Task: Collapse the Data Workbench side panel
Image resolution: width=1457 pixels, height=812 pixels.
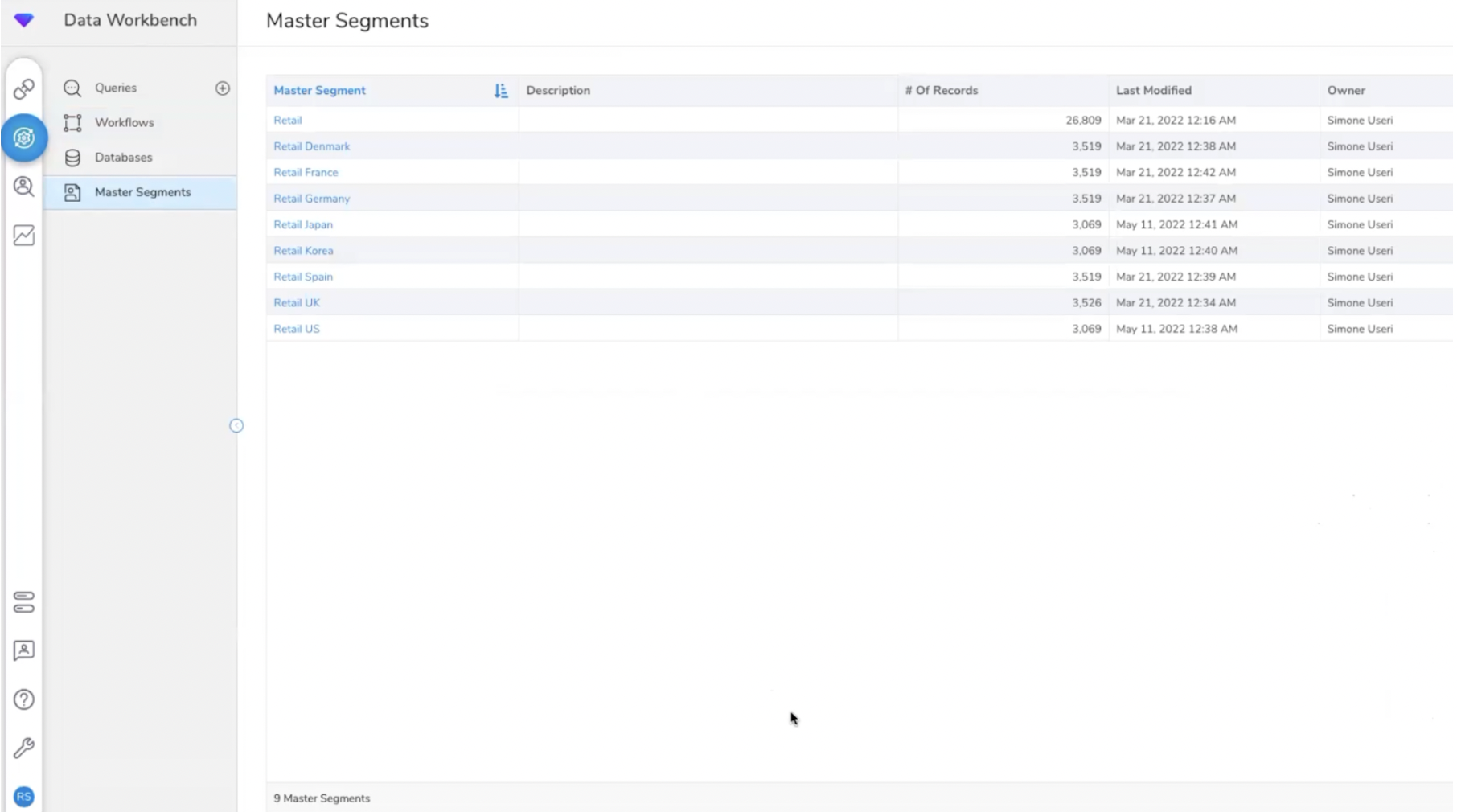Action: [236, 426]
